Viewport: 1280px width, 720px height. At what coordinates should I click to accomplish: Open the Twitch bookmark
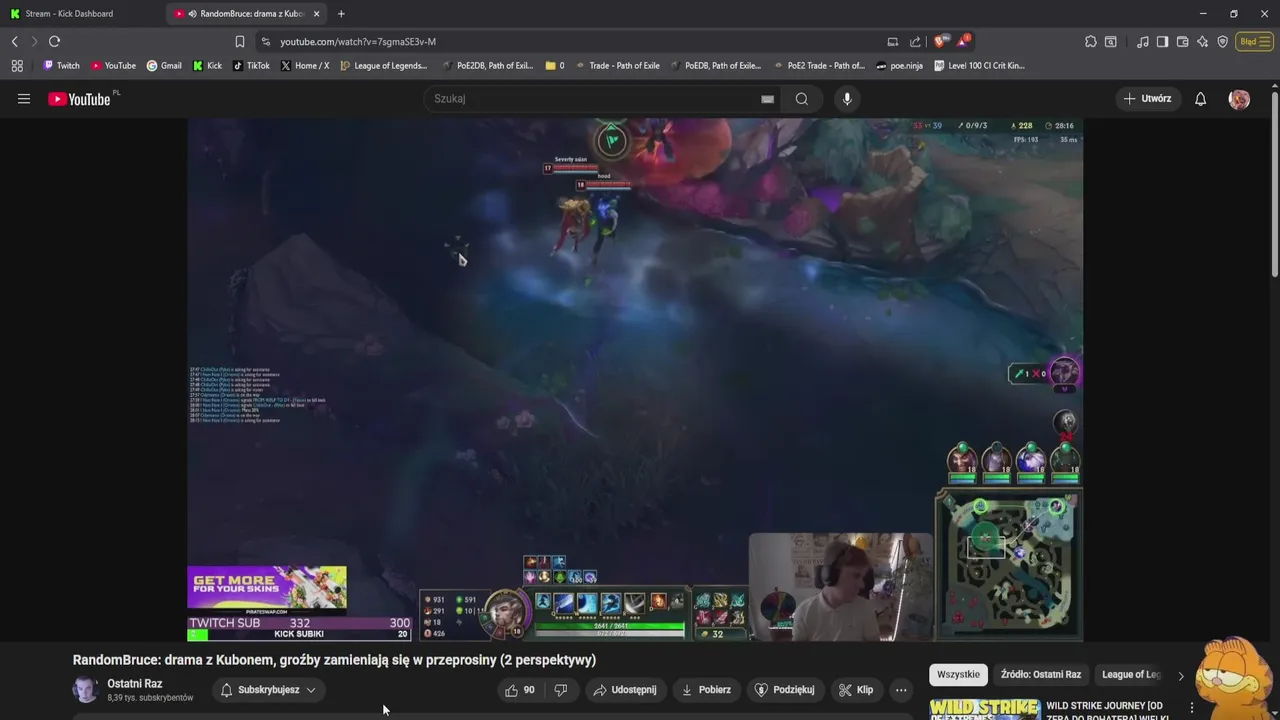pyautogui.click(x=61, y=66)
